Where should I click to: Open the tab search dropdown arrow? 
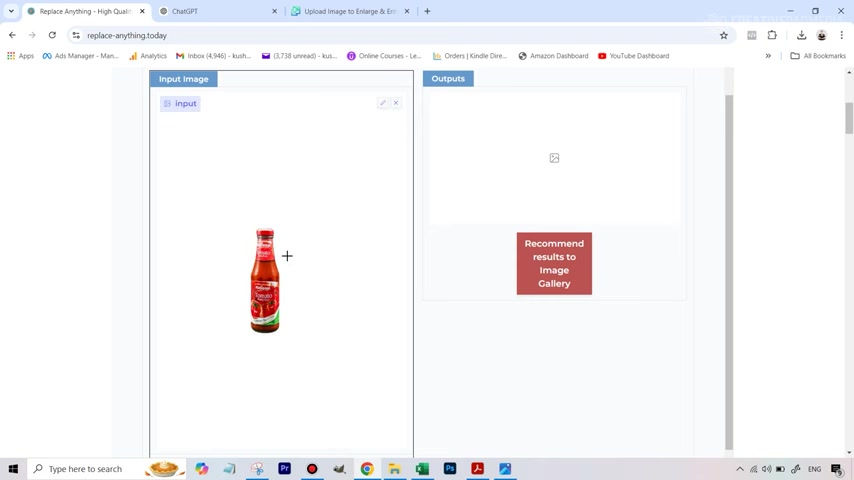point(11,11)
